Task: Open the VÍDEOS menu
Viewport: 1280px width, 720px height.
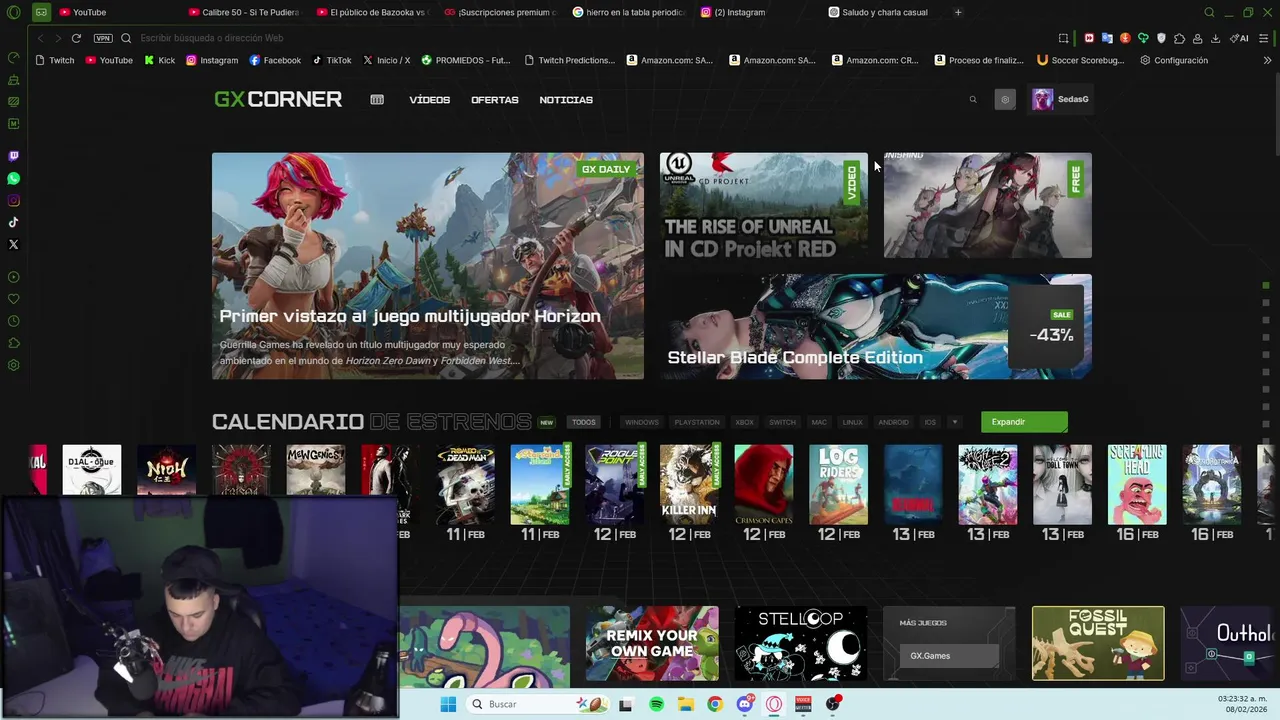Action: pyautogui.click(x=430, y=100)
